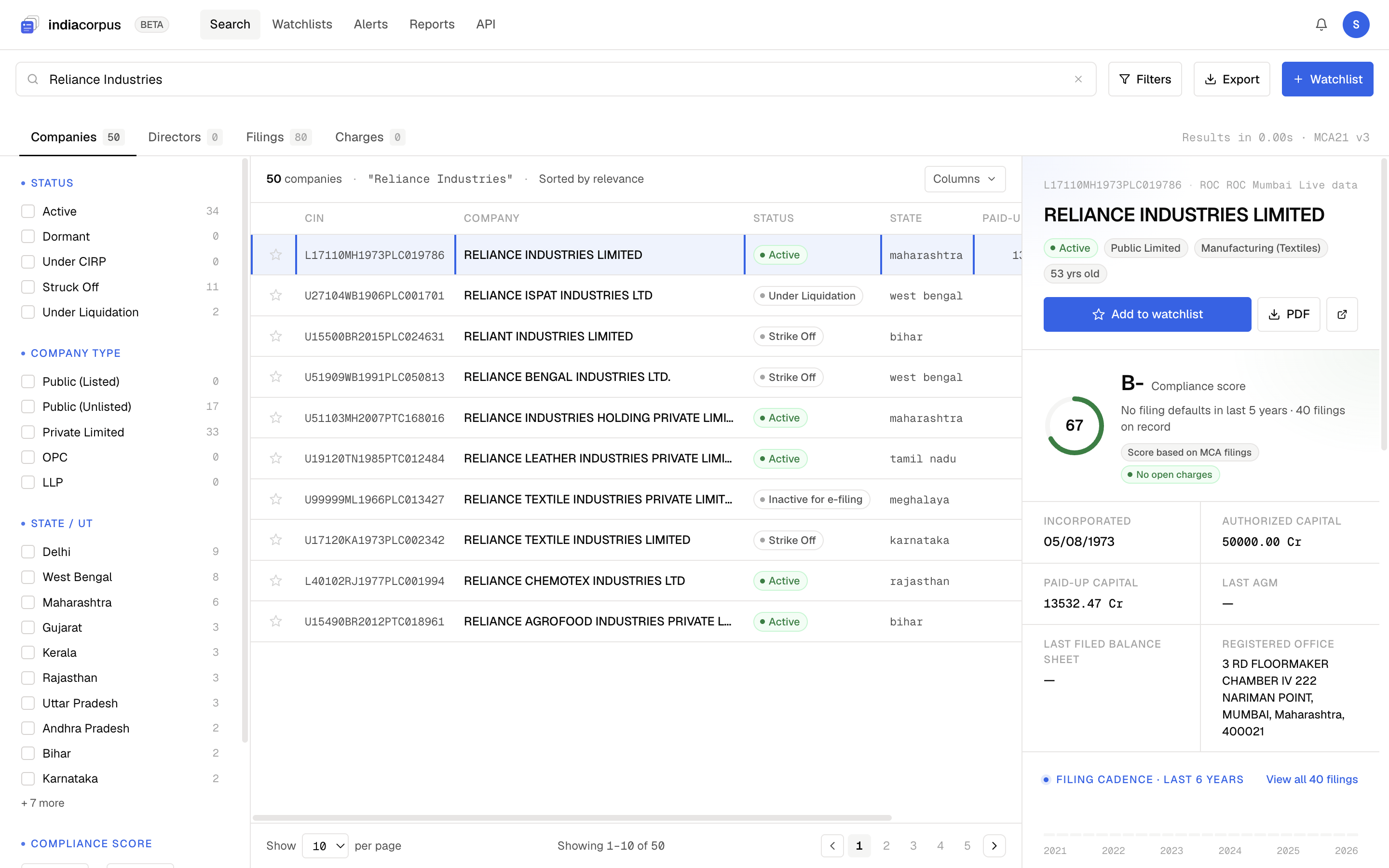Star RELIANT INDUSTRIES LIMITED row
1389x868 pixels.
[x=276, y=336]
